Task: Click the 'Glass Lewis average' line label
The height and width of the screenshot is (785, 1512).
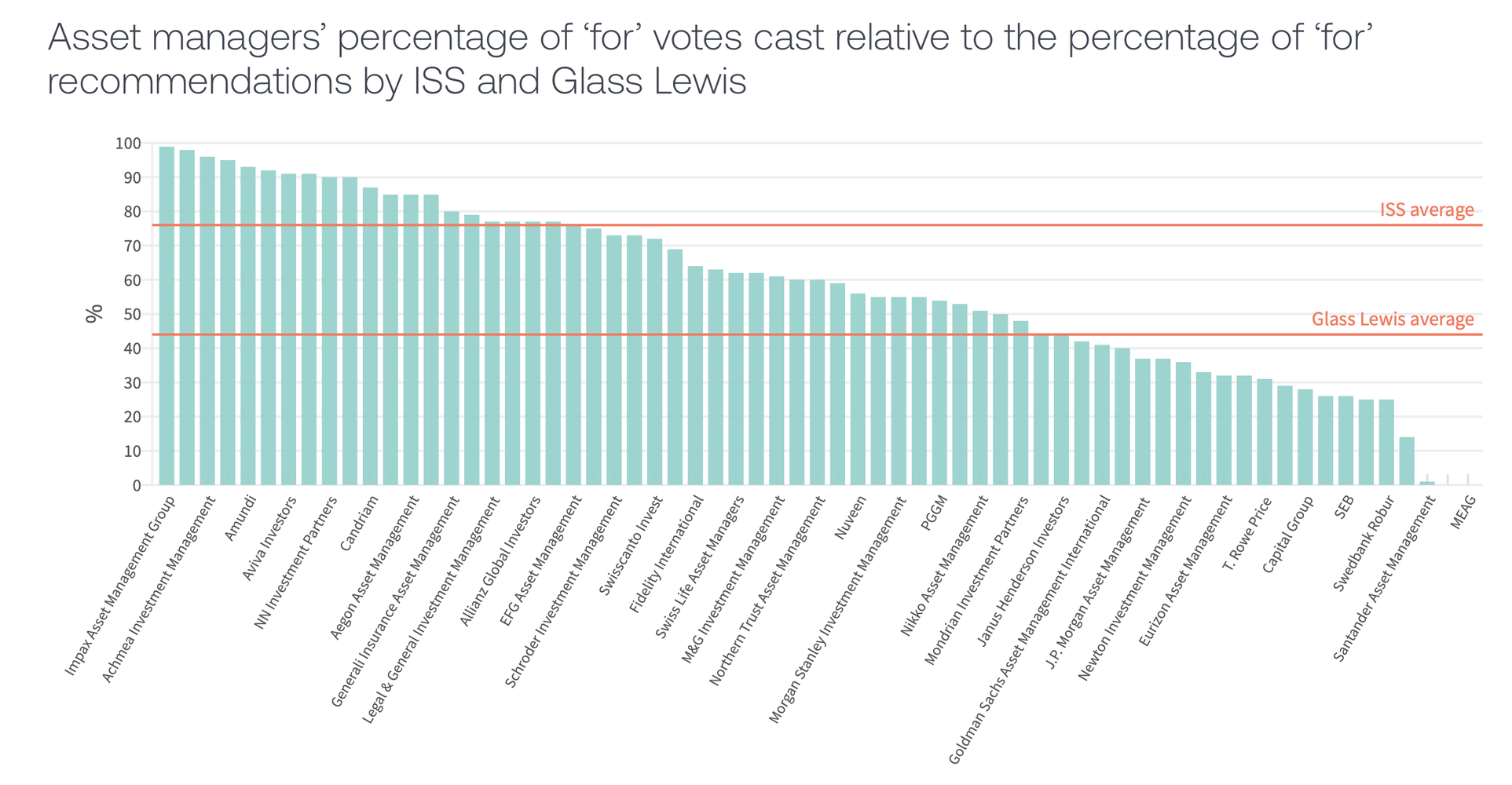Action: pyautogui.click(x=1392, y=319)
